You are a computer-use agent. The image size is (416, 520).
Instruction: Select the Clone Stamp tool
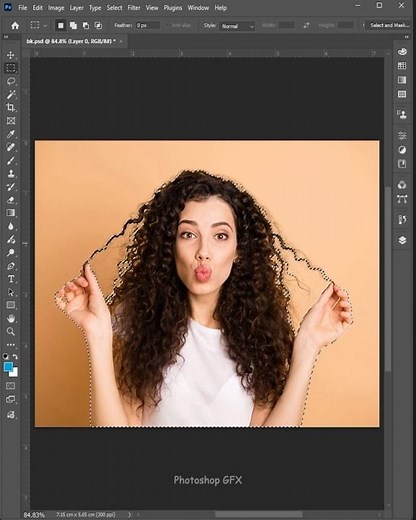11,173
